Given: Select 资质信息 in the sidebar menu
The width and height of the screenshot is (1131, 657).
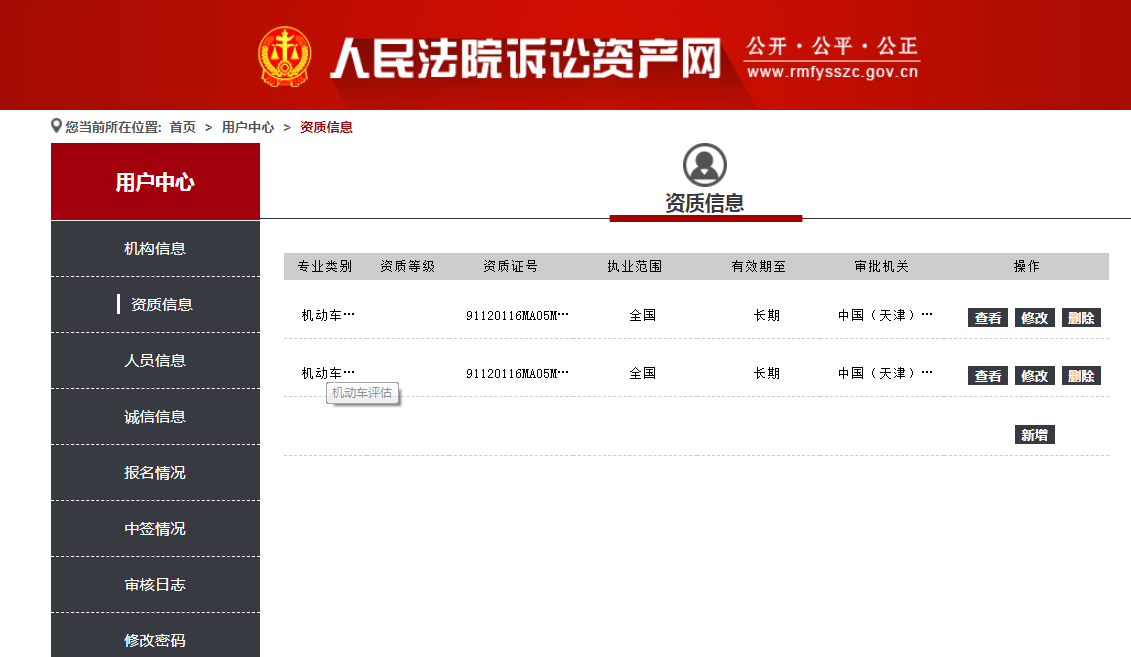Looking at the screenshot, I should coord(155,305).
